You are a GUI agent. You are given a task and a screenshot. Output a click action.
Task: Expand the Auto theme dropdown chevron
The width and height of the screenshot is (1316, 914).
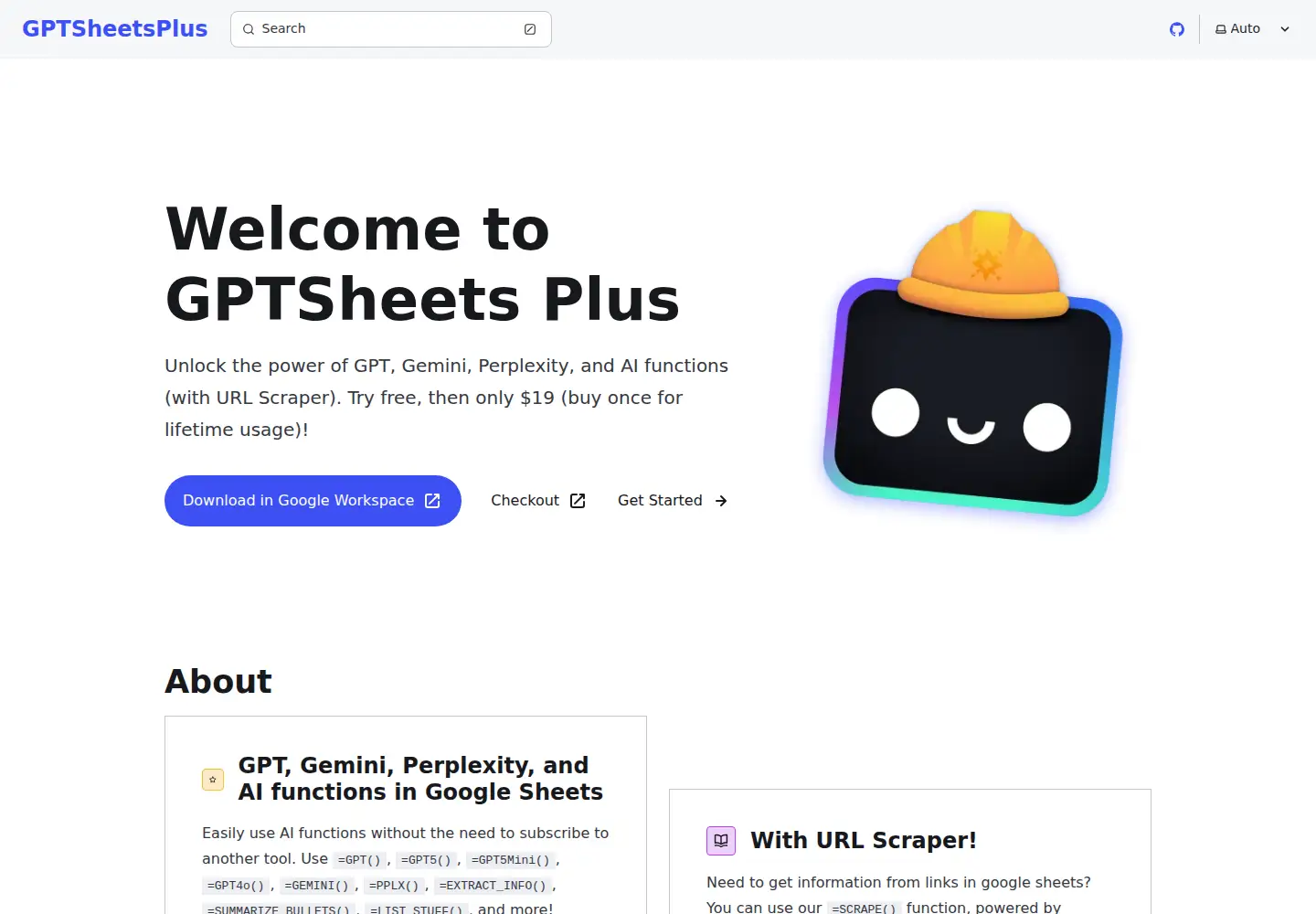1285,29
